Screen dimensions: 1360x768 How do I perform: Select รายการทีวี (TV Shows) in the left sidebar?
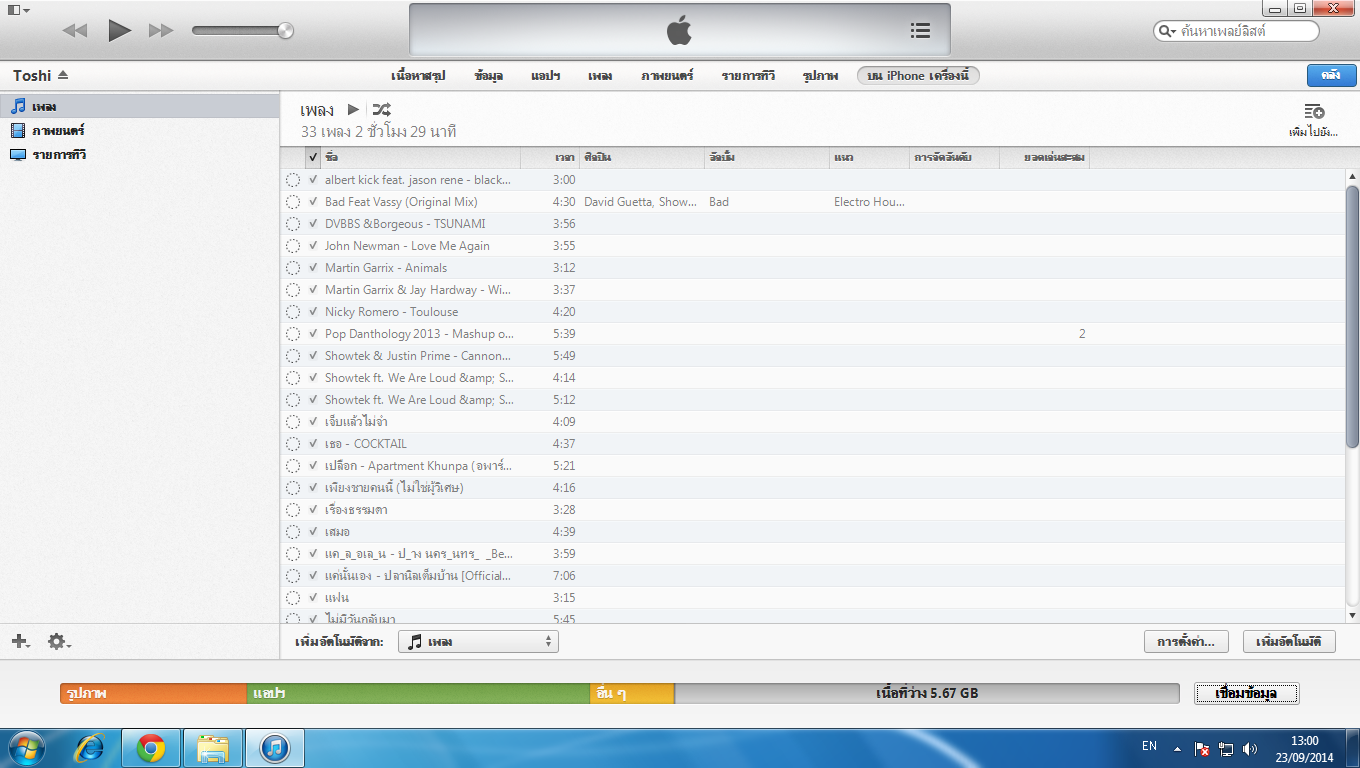(x=140, y=154)
